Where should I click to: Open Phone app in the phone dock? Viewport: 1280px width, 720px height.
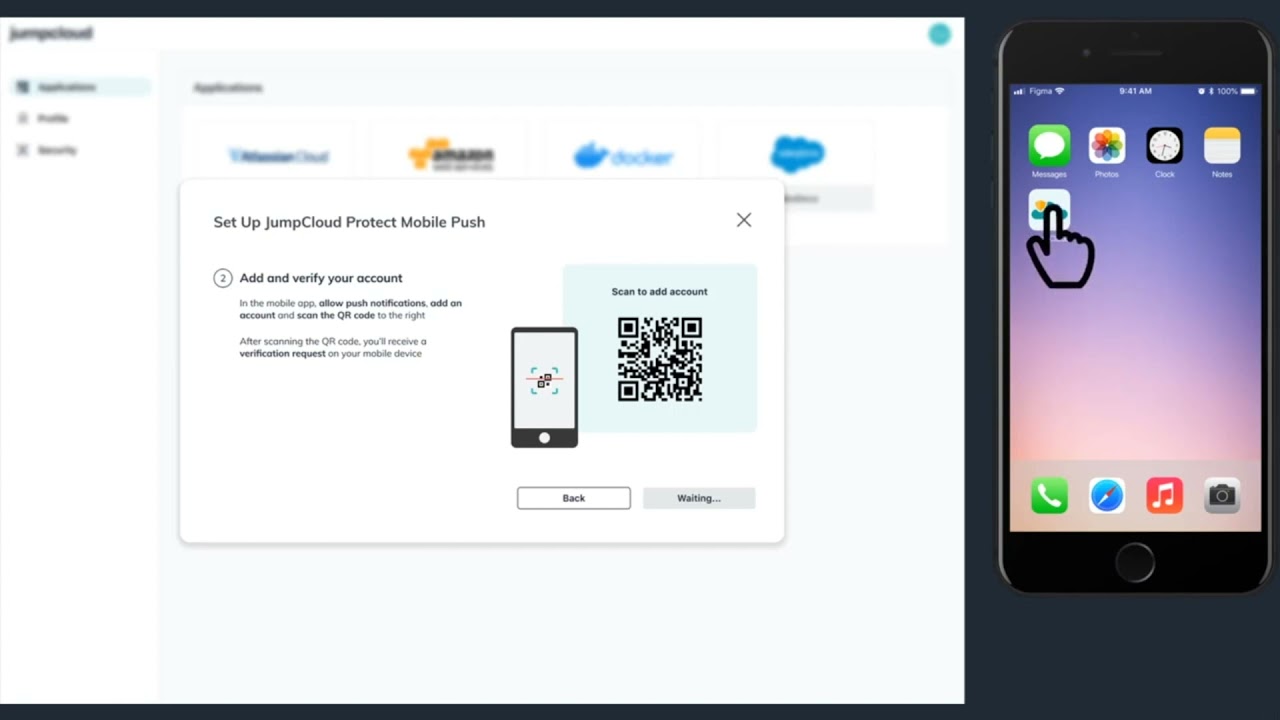coord(1049,495)
